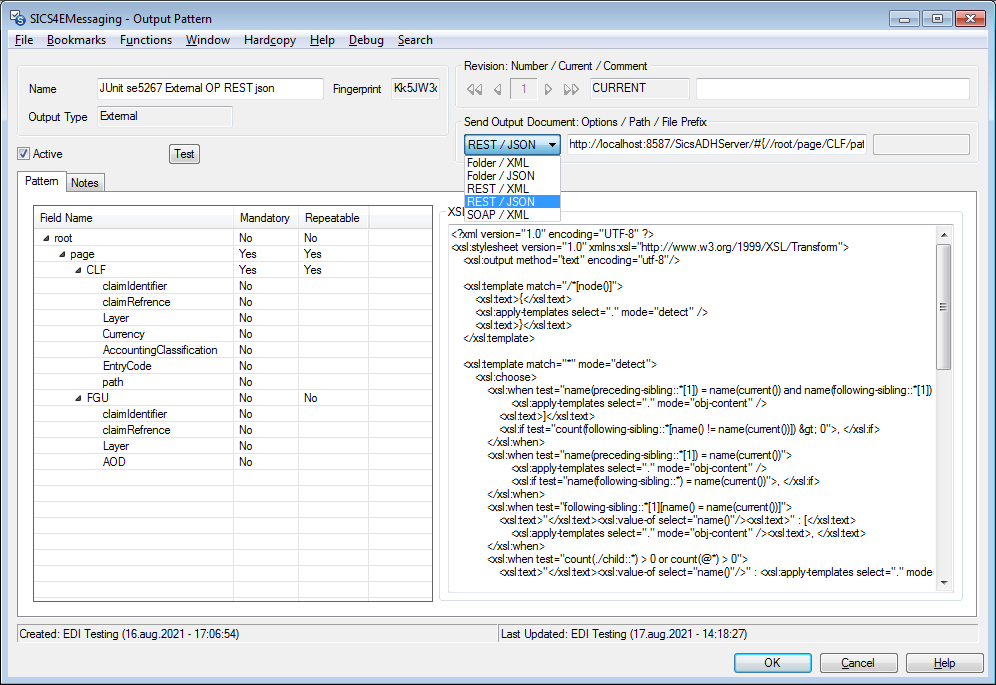The width and height of the screenshot is (996, 685).
Task: Click the OK button
Action: tap(772, 663)
